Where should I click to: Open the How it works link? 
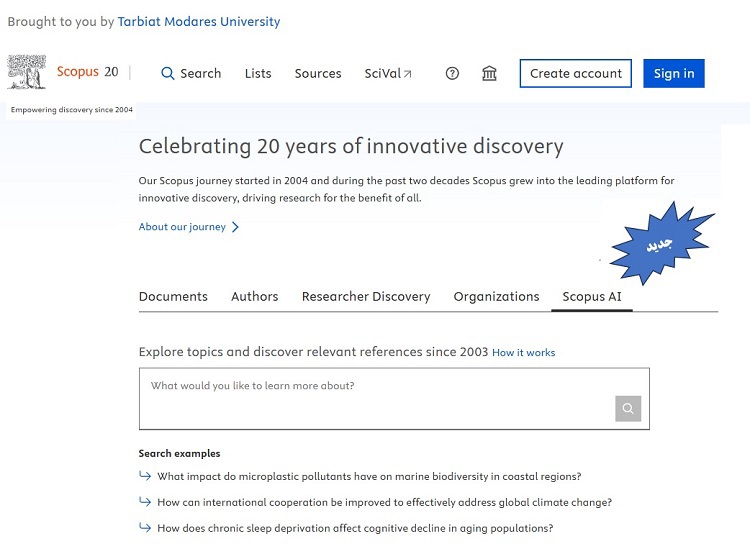523,353
